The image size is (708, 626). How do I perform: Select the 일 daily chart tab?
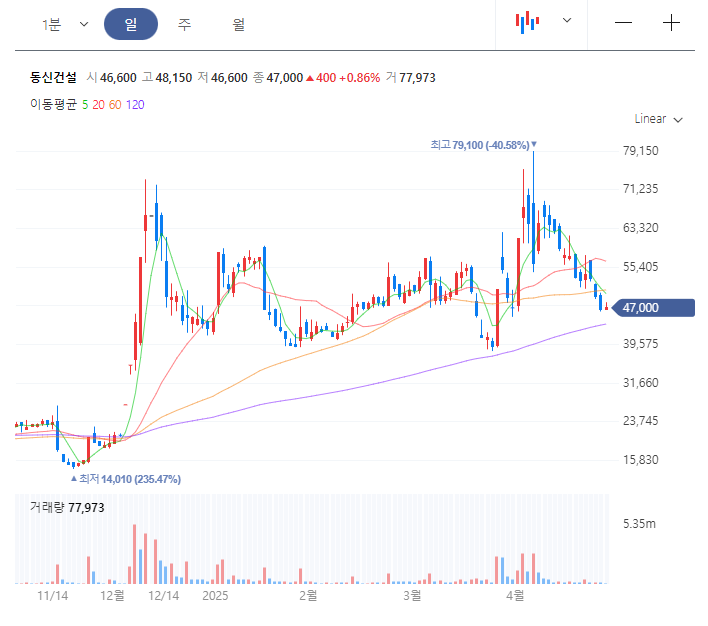[x=131, y=24]
